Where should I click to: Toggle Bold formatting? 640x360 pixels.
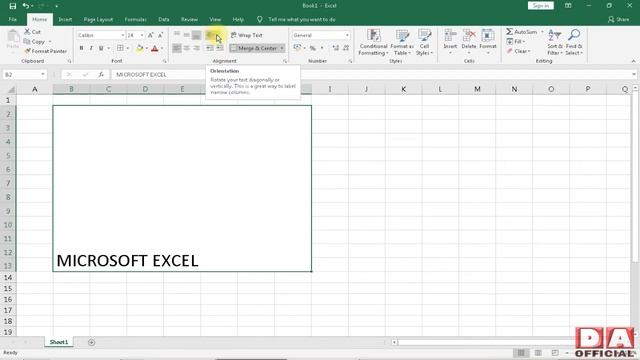click(x=82, y=48)
